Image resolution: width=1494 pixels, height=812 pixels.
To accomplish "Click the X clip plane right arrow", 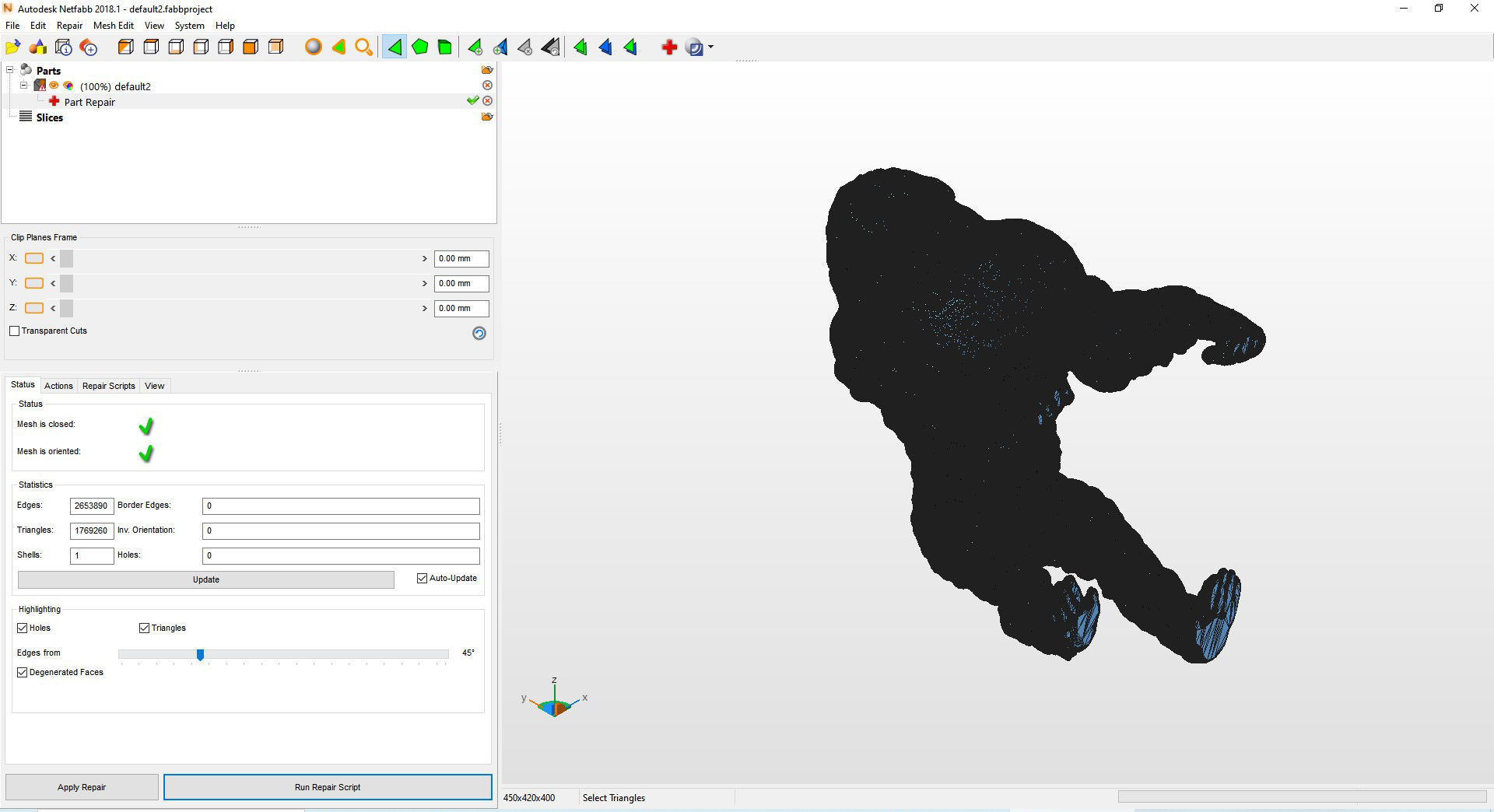I will tap(425, 258).
